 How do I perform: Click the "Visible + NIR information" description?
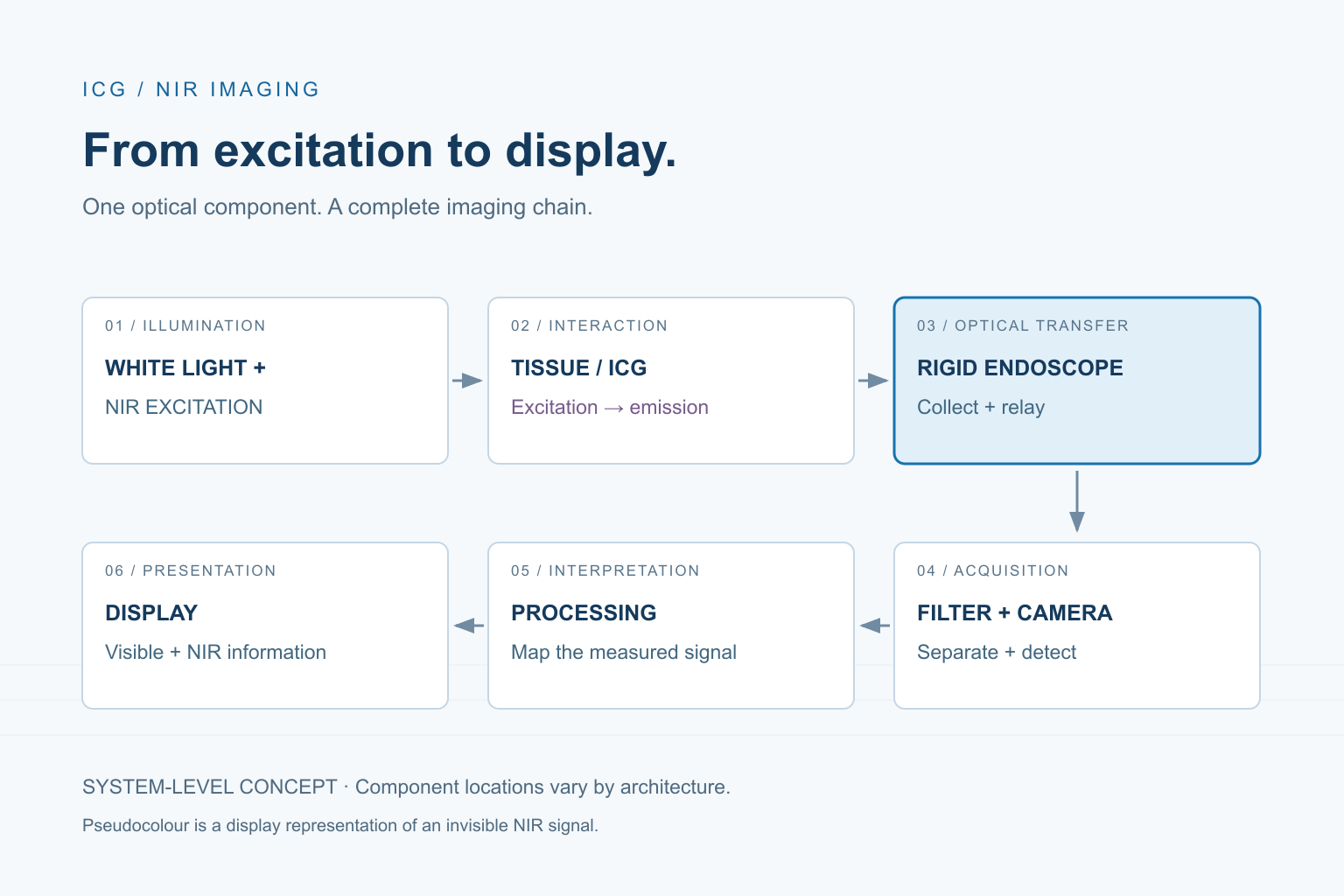click(x=215, y=652)
